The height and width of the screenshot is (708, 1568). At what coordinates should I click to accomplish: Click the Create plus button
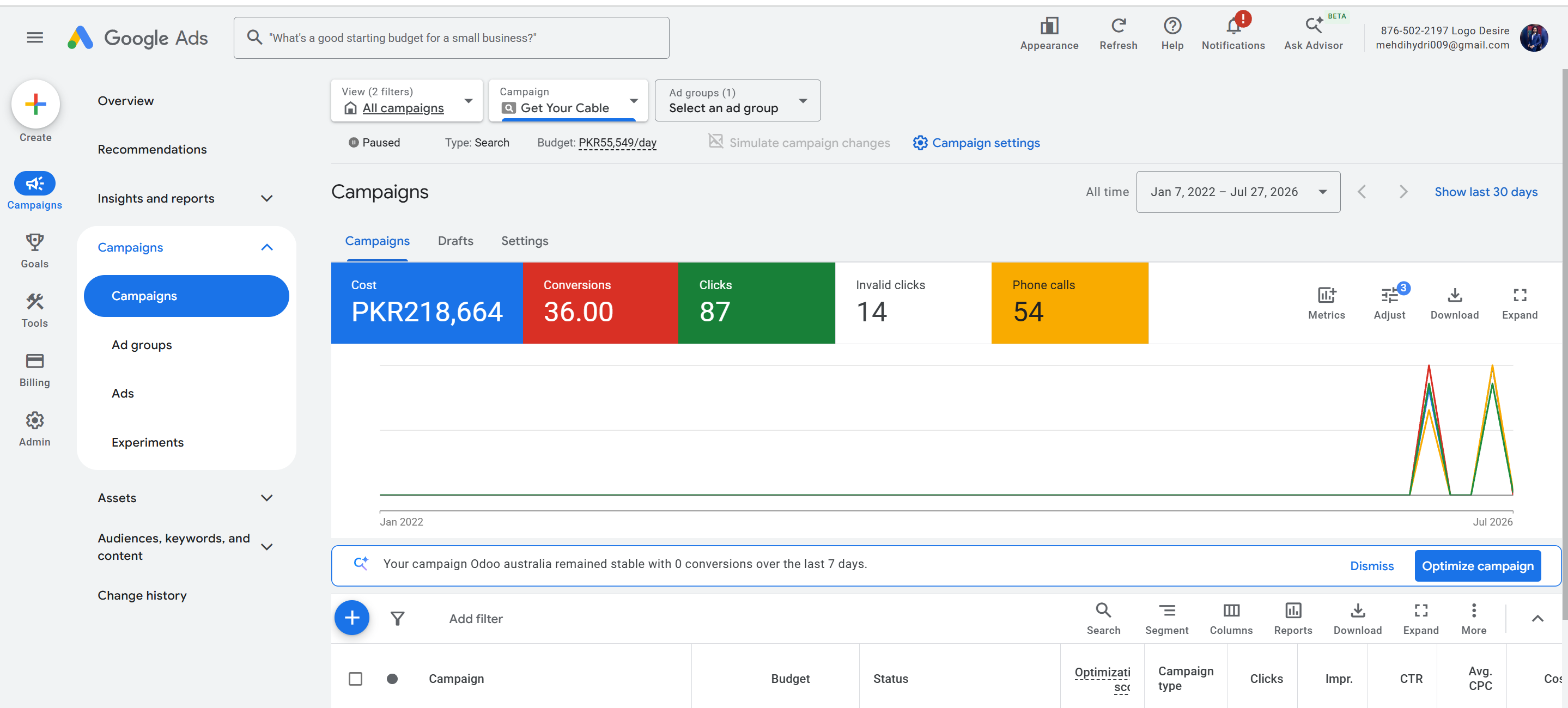(35, 104)
